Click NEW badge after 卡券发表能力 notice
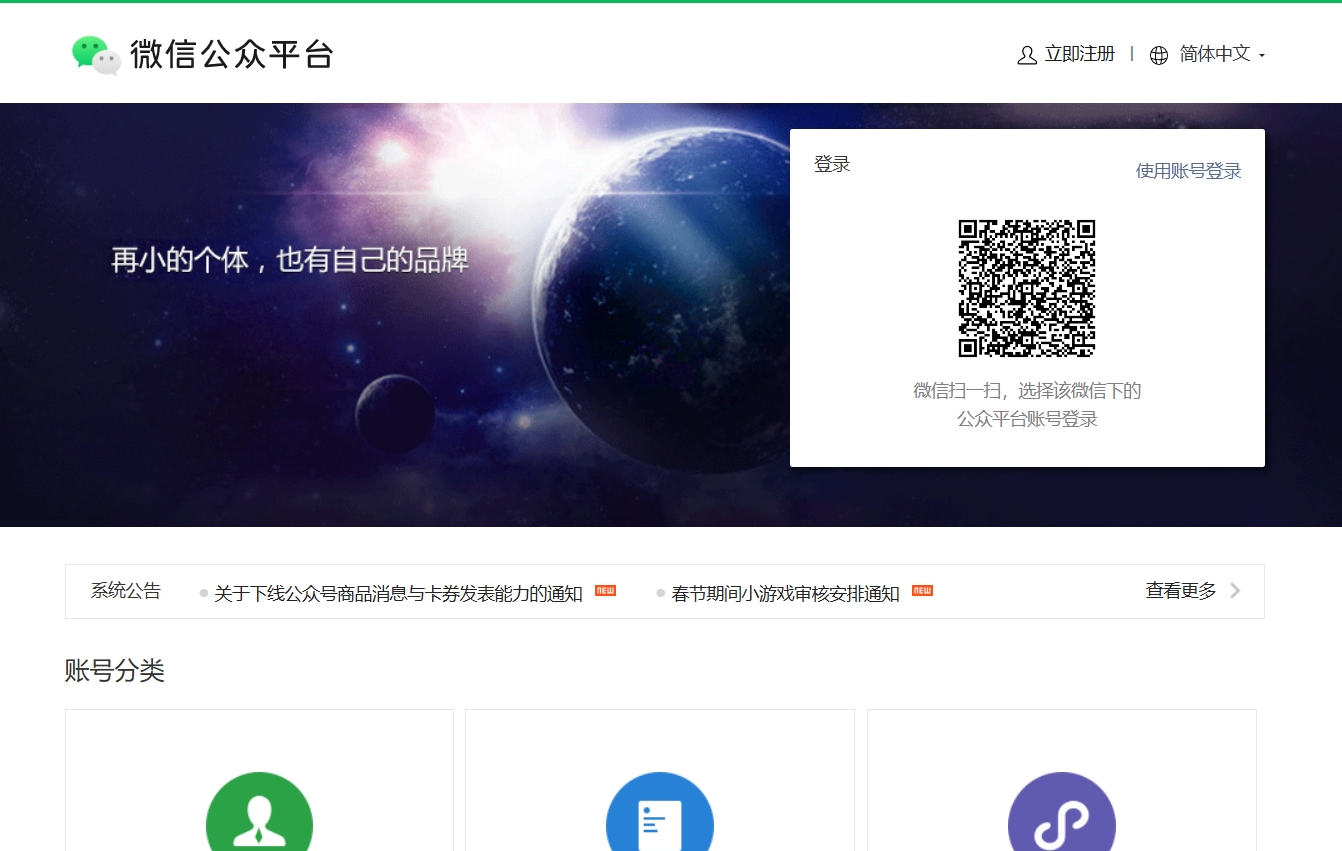Screen dimensions: 1342x851 (x=605, y=590)
